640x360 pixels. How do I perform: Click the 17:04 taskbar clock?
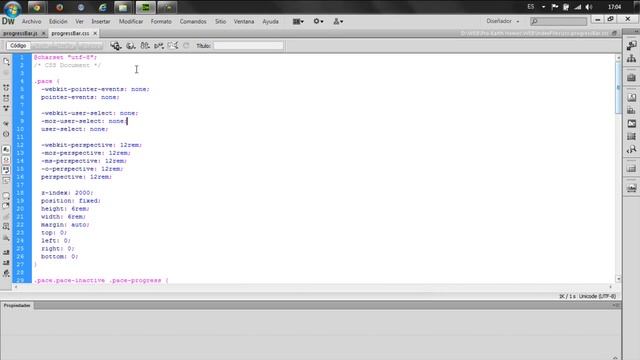click(614, 7)
